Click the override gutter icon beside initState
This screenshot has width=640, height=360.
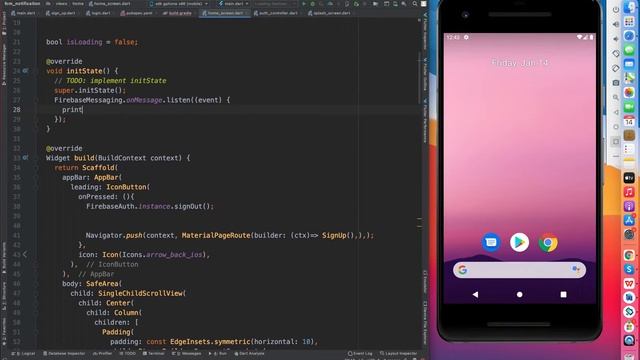click(25, 71)
